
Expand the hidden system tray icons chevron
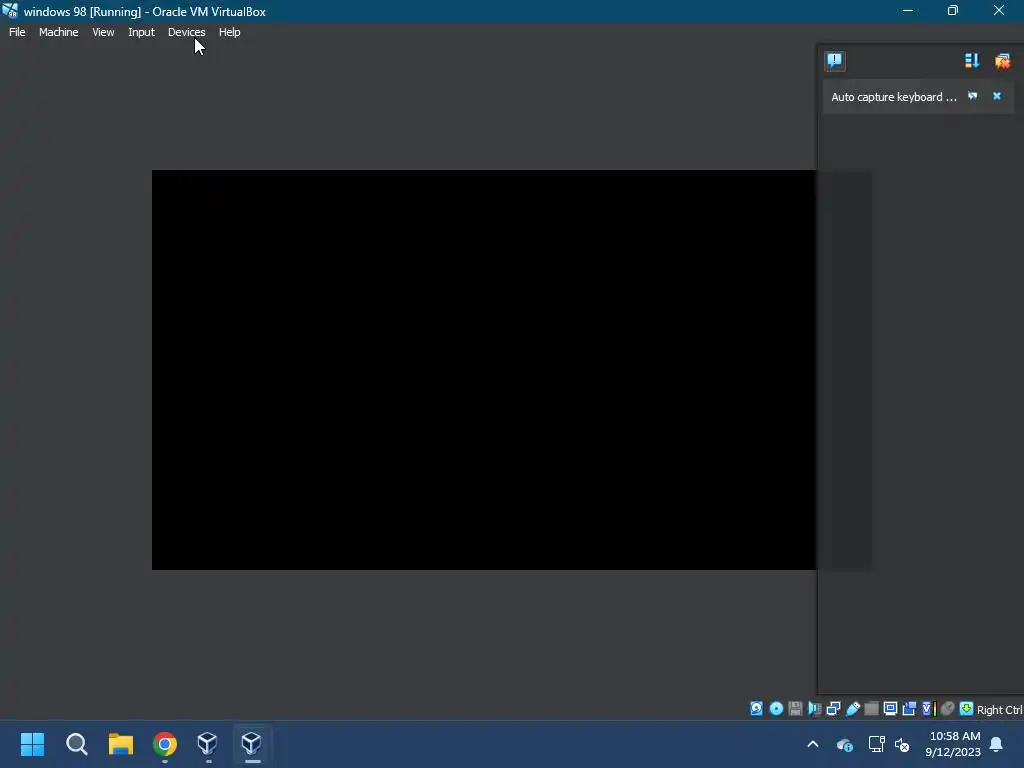point(813,744)
